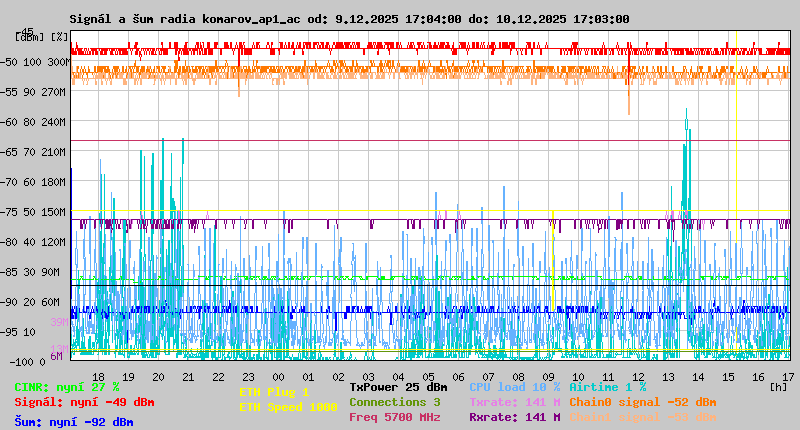Select the CINR legend entry in green
The image size is (800, 430).
[67, 386]
